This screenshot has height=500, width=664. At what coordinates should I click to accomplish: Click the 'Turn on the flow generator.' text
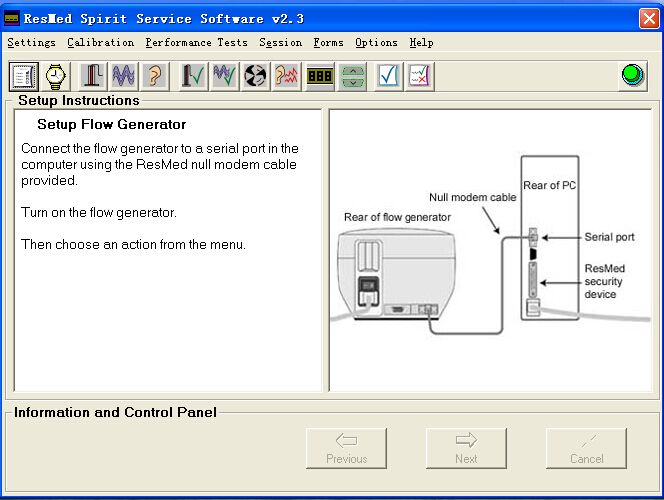(99, 212)
